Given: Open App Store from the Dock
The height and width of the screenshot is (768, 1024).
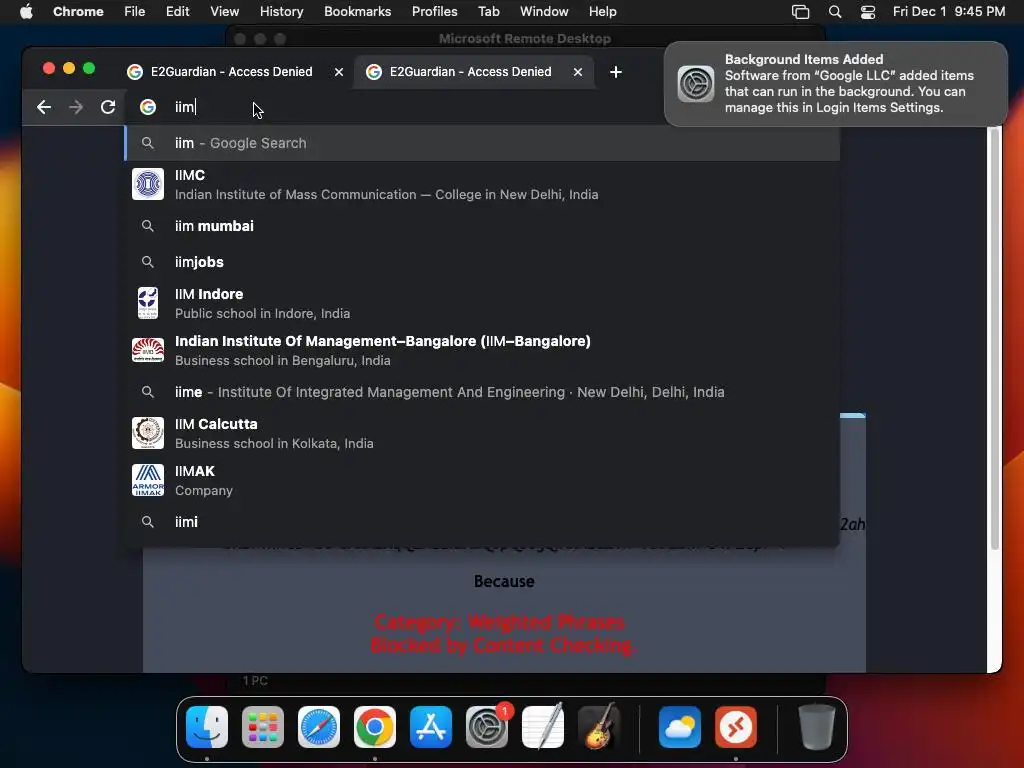Looking at the screenshot, I should point(431,727).
